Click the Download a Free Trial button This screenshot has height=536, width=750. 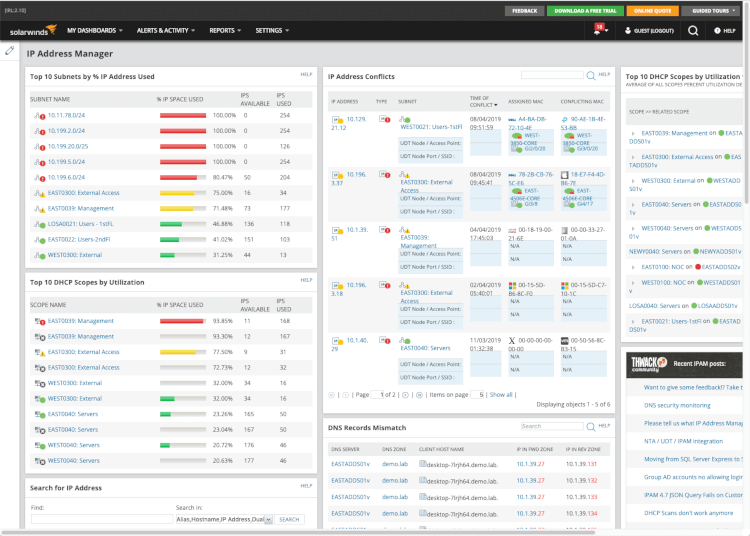pos(585,10)
